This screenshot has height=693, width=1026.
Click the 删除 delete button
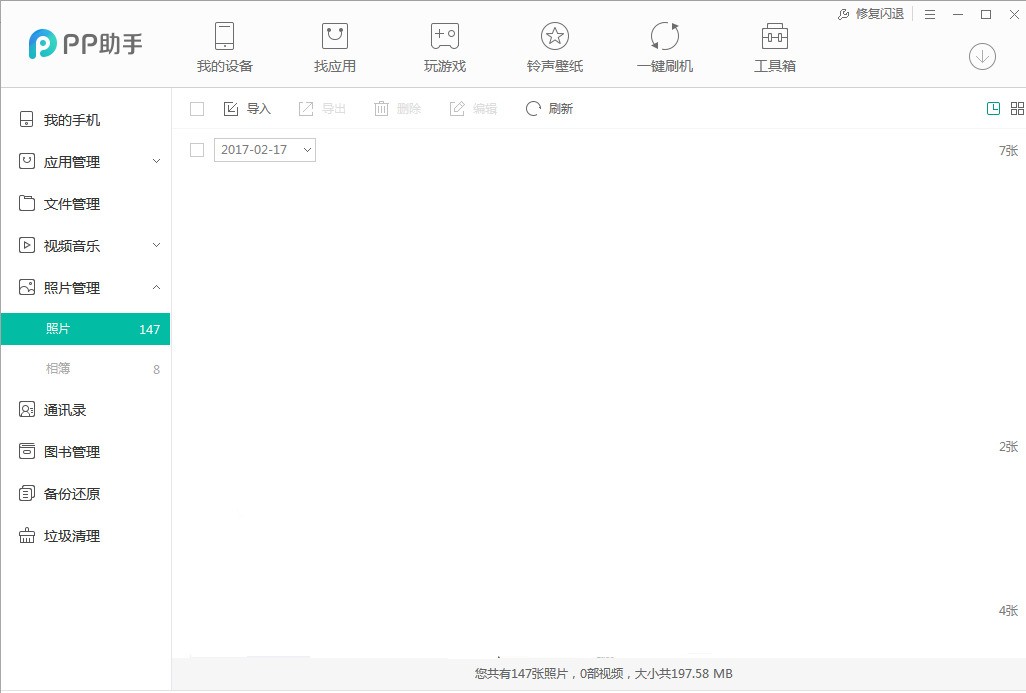click(x=397, y=109)
